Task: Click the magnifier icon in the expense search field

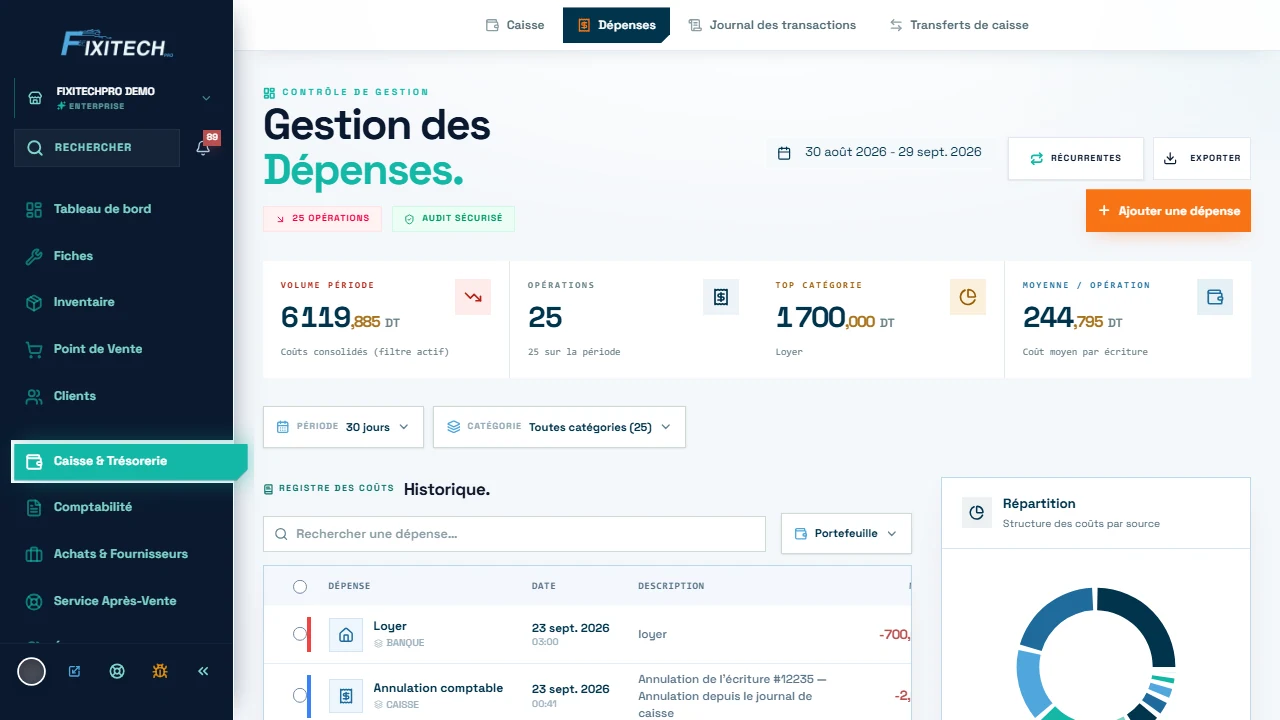Action: tap(281, 534)
